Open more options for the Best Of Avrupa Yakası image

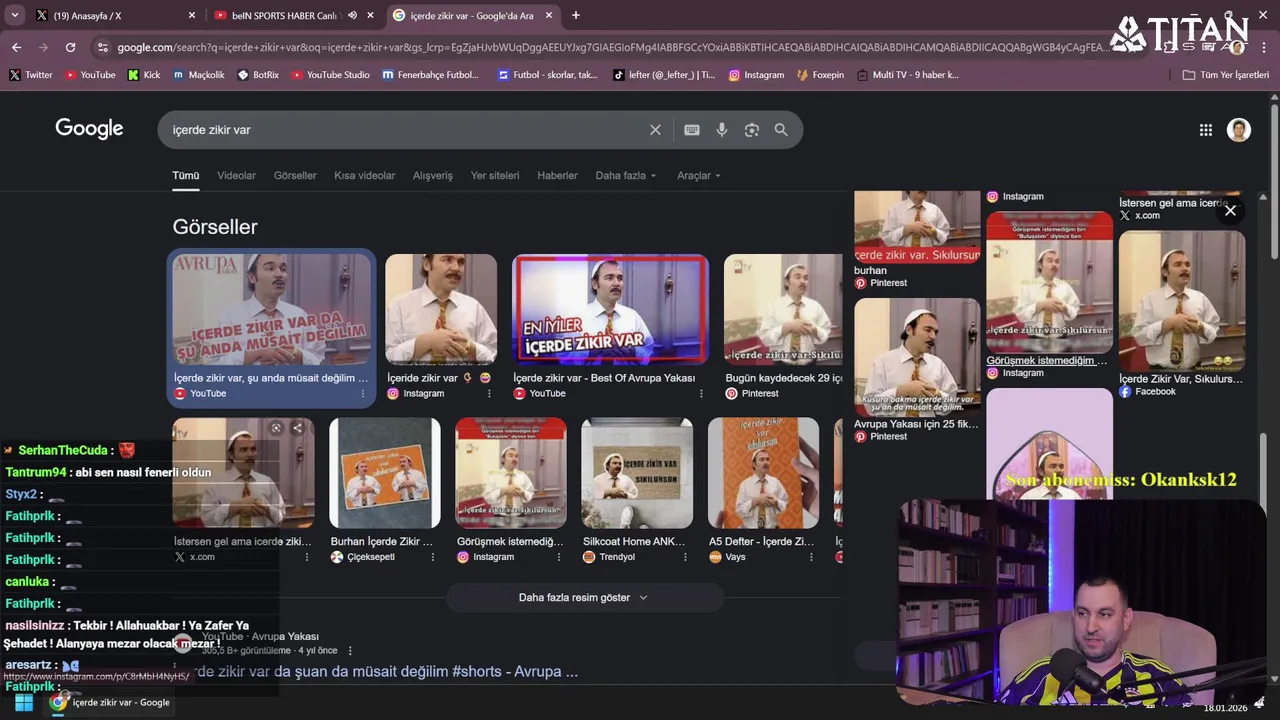pyautogui.click(x=700, y=394)
